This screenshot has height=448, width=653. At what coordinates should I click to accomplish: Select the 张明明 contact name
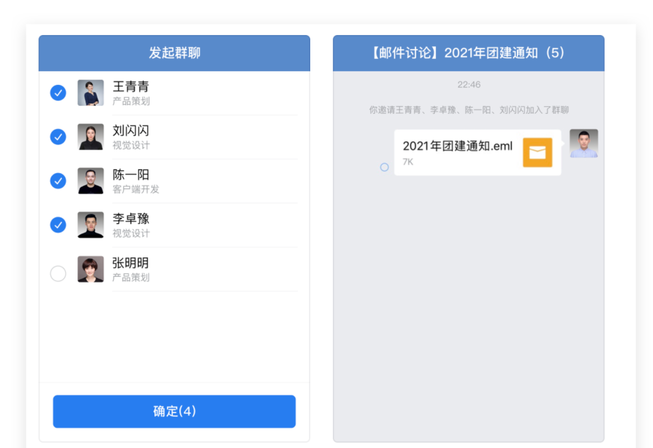point(131,263)
